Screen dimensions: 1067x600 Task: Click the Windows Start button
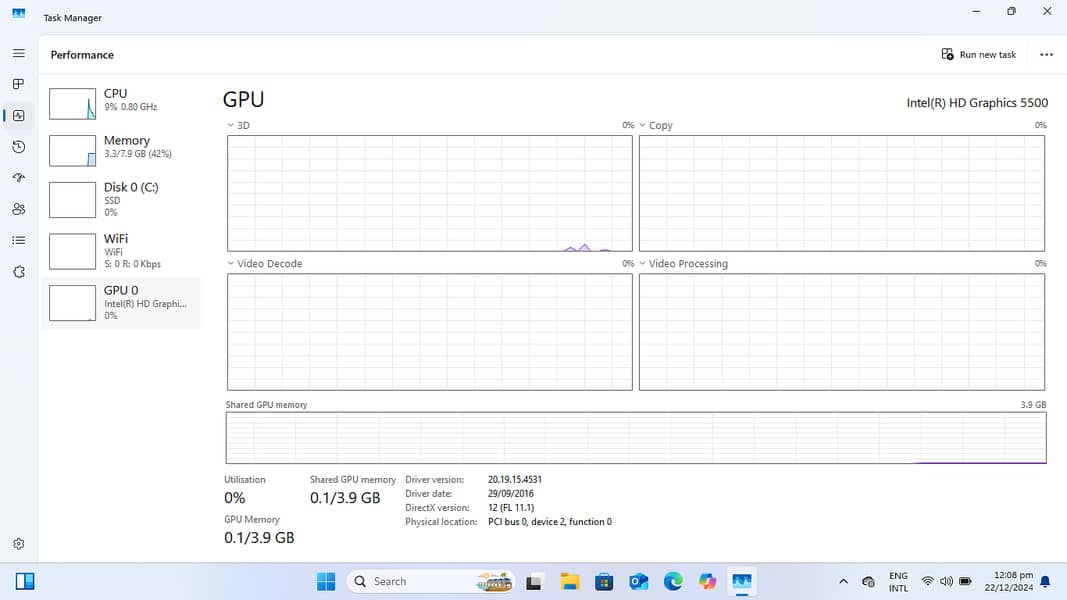point(326,581)
